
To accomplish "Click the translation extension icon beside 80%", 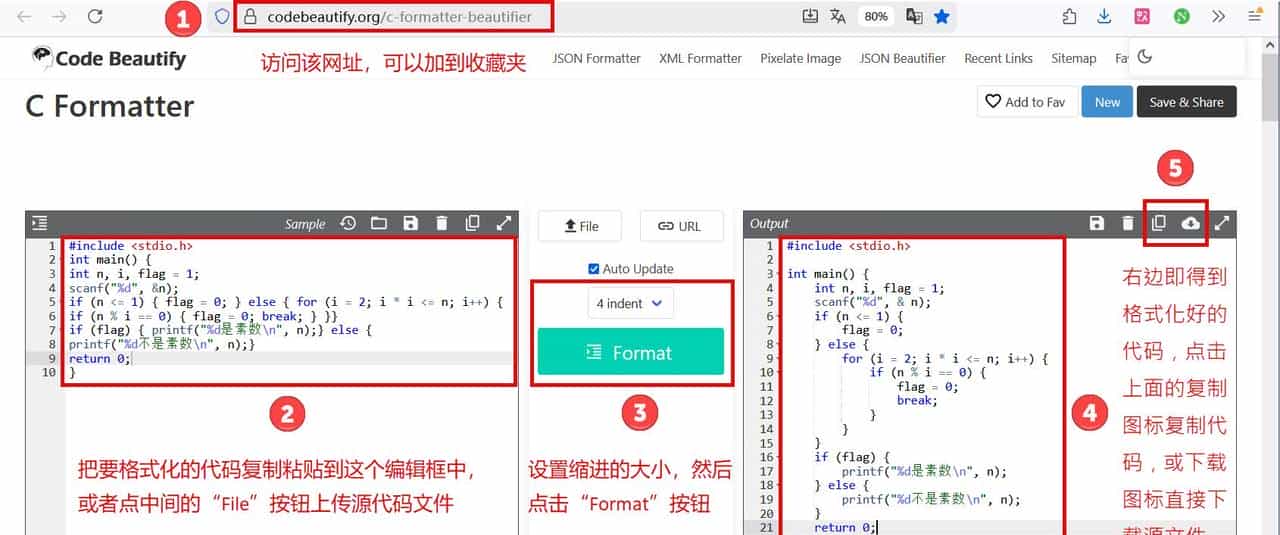I will tap(914, 17).
